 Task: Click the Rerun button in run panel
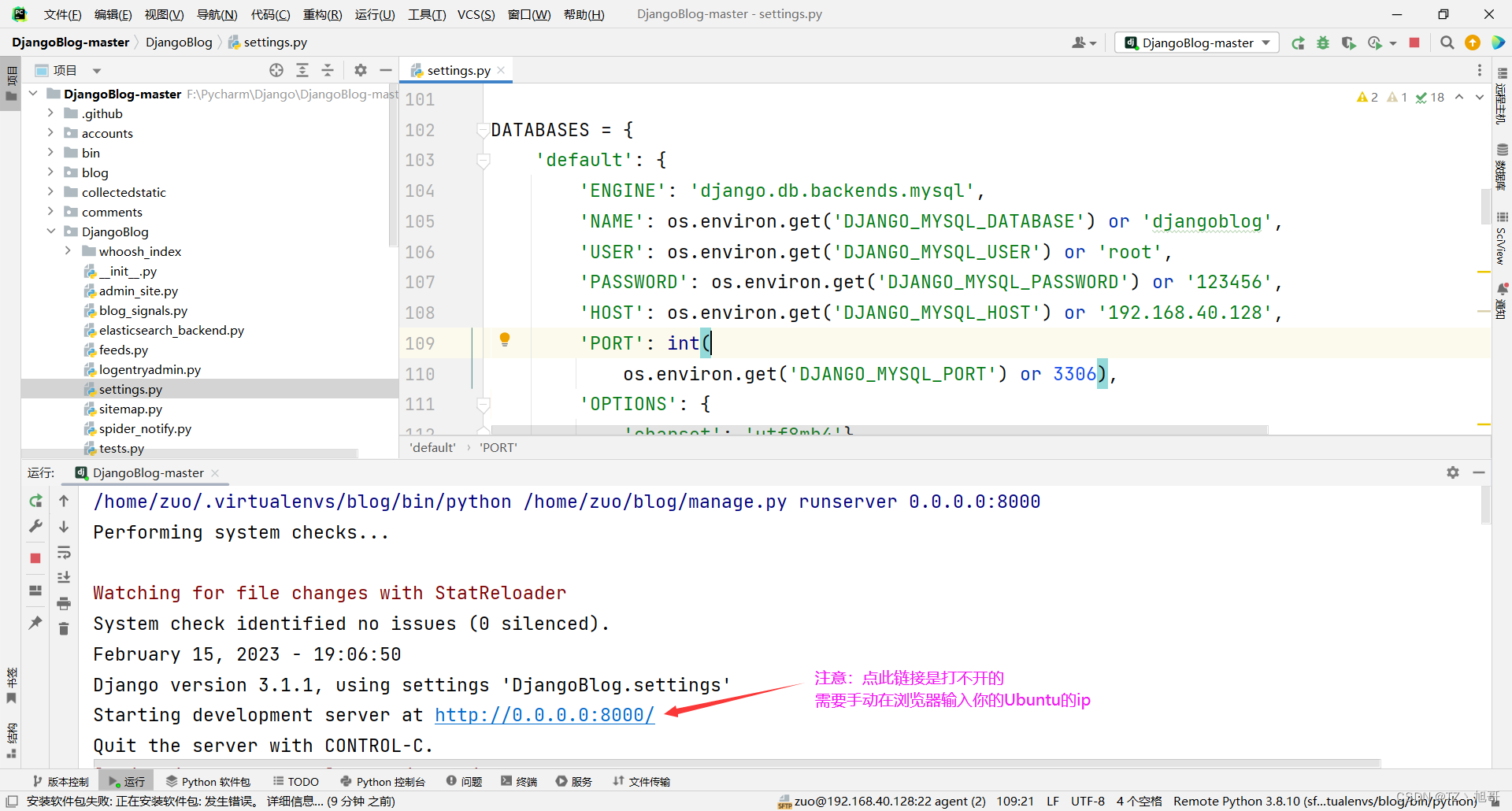click(x=35, y=501)
